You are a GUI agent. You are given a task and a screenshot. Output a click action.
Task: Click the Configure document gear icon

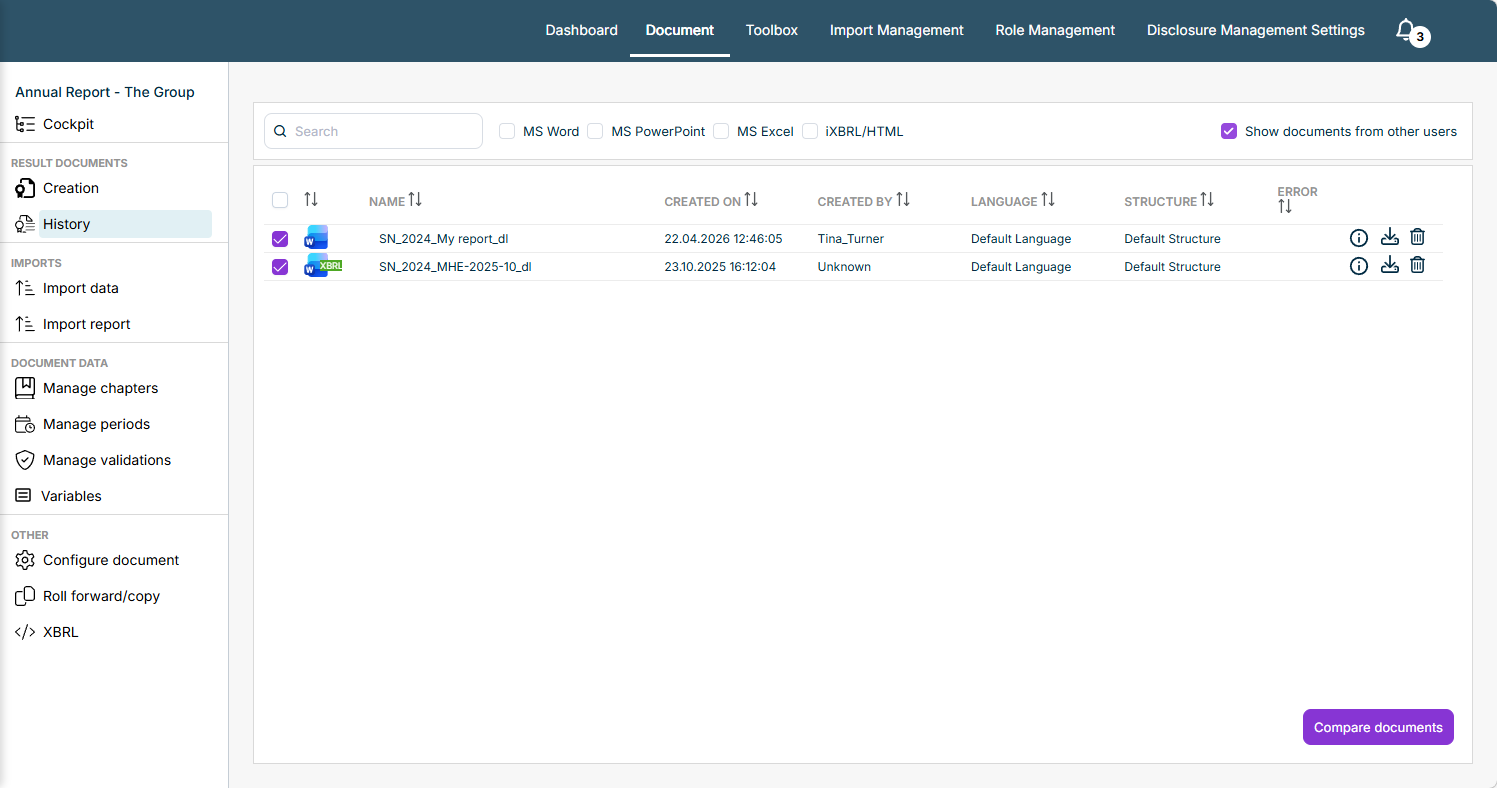[x=25, y=560]
